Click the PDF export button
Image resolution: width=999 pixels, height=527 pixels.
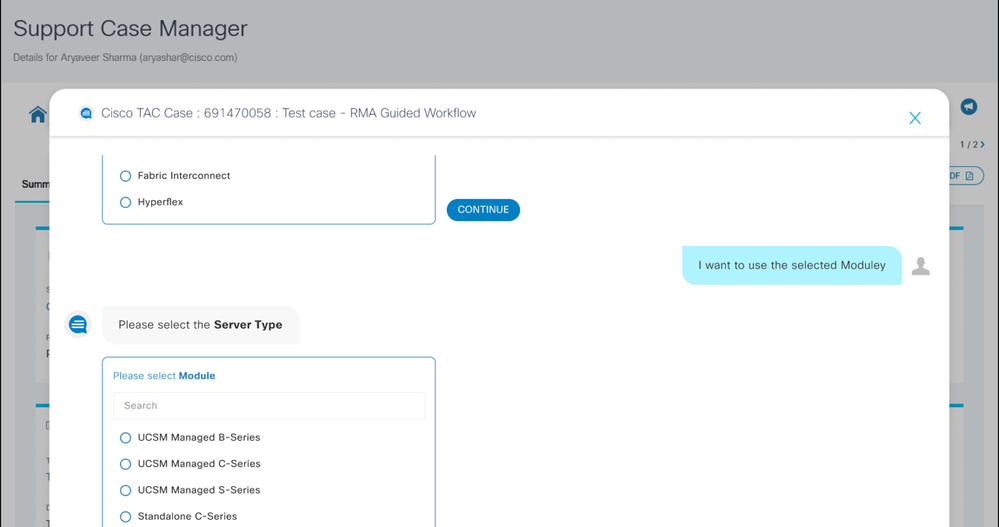click(x=966, y=176)
